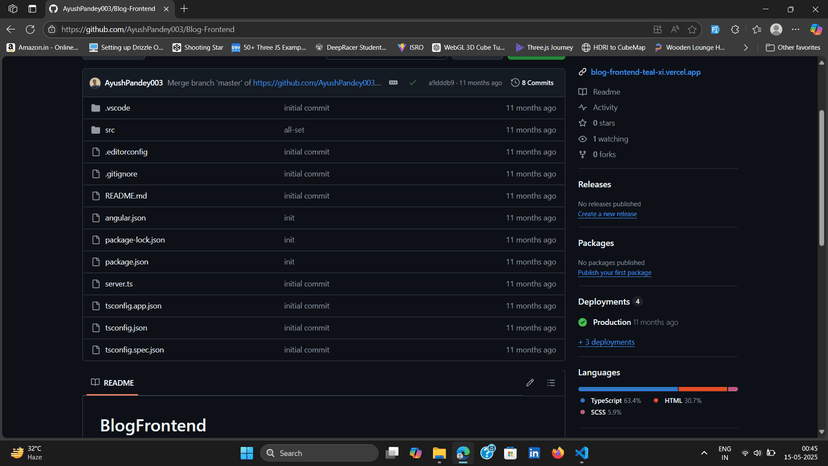View the 8 Commits history
This screenshot has width=828, height=466.
pyautogui.click(x=532, y=83)
